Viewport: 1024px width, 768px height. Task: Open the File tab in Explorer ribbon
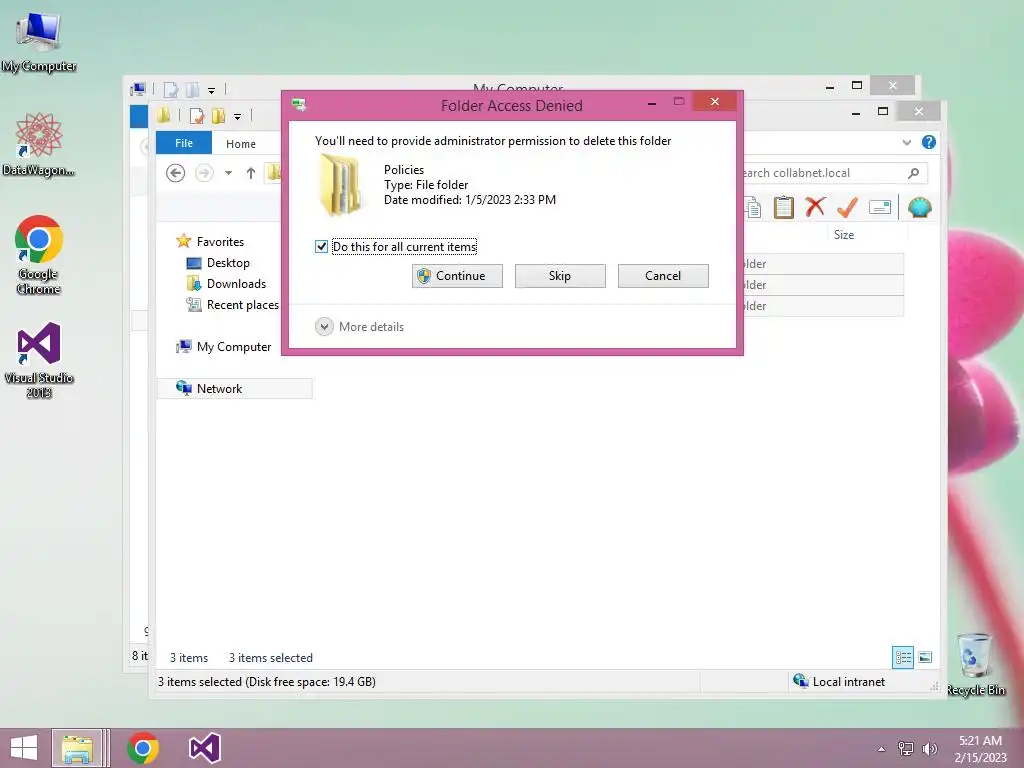click(184, 143)
